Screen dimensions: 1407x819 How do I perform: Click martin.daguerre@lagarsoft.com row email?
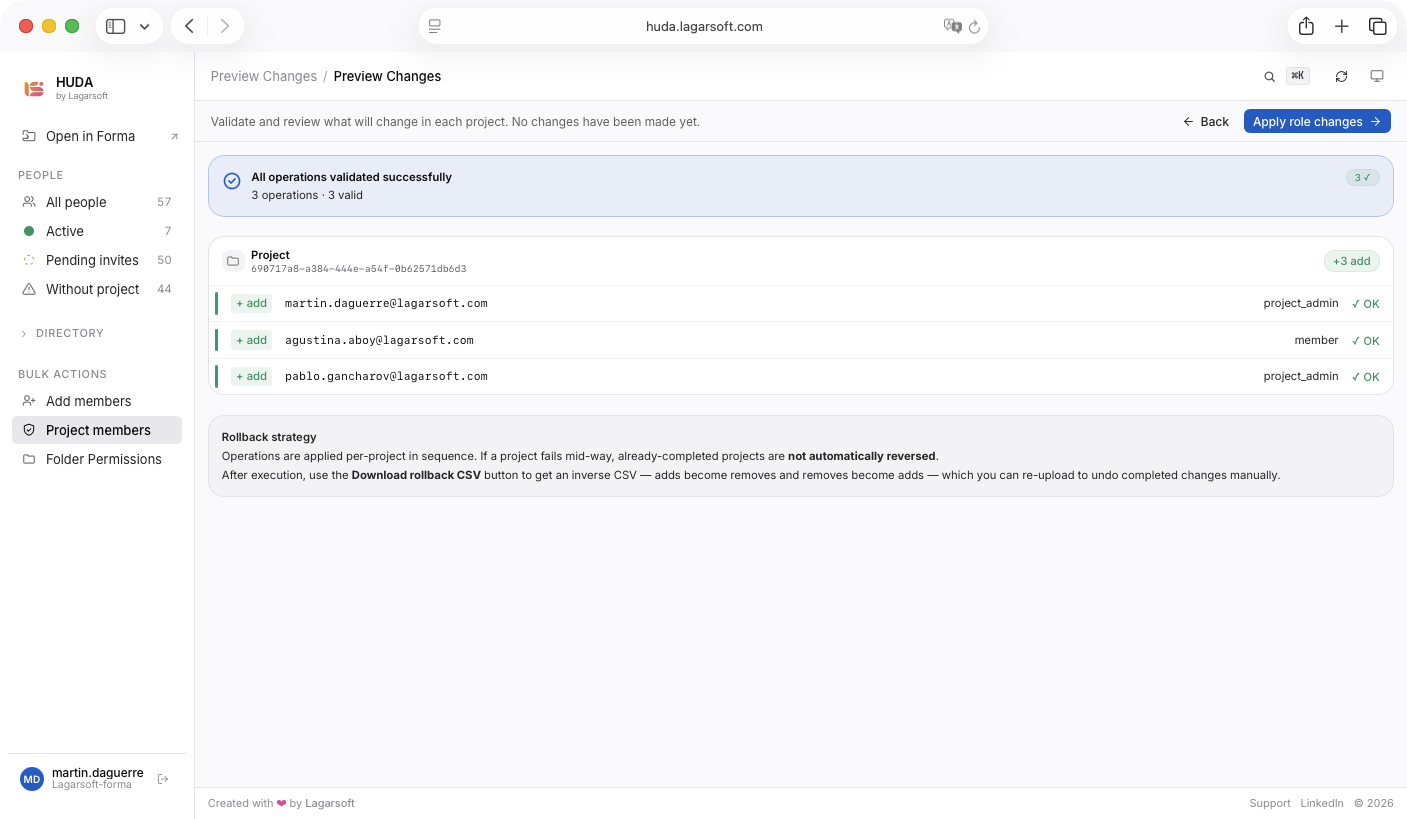pyautogui.click(x=386, y=303)
